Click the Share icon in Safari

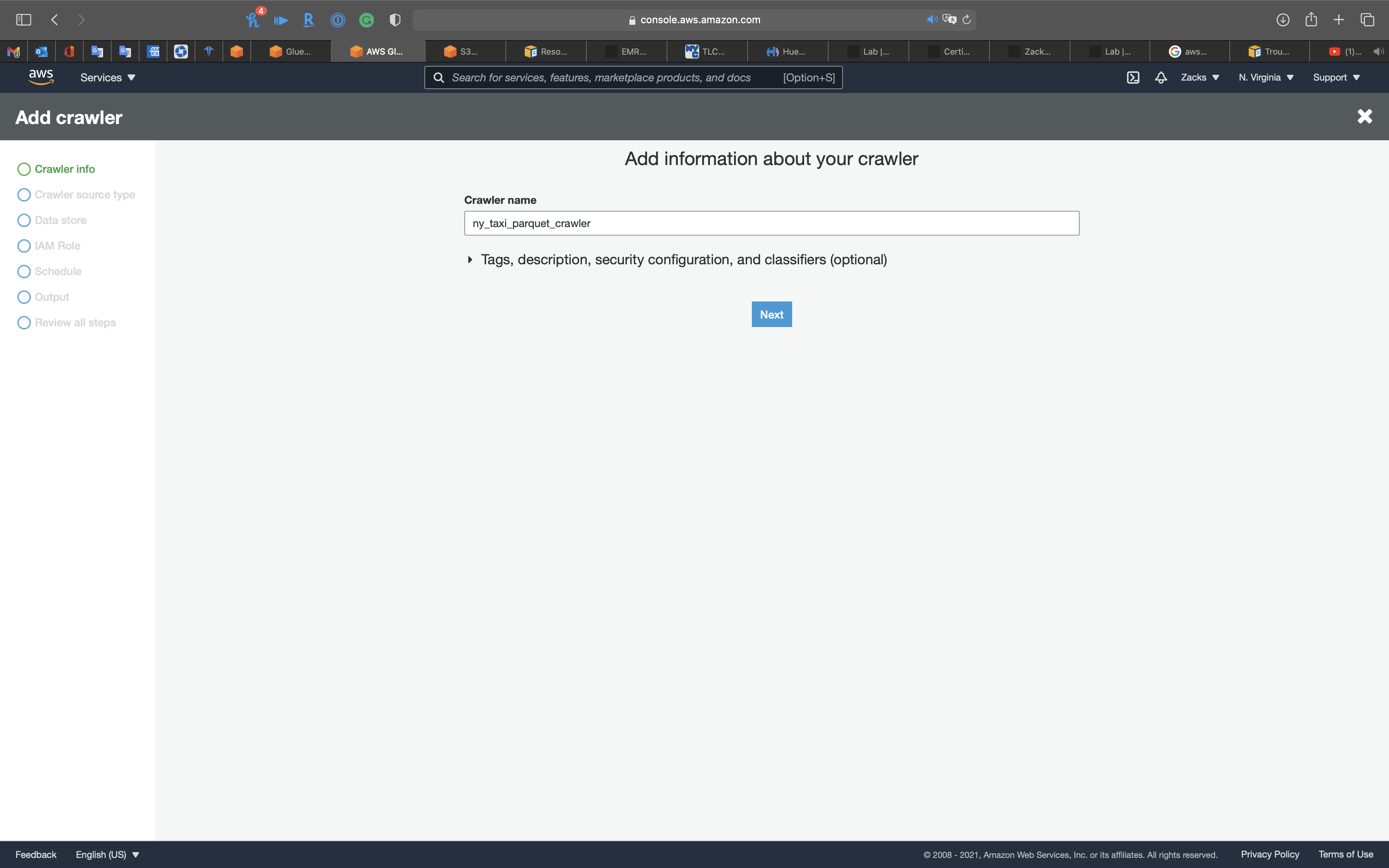(x=1311, y=19)
